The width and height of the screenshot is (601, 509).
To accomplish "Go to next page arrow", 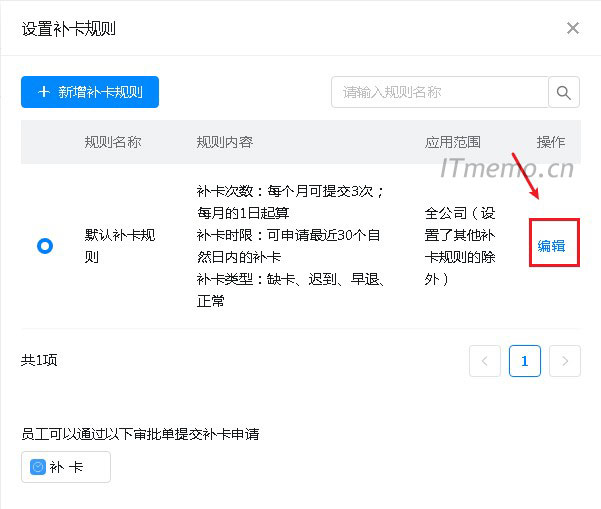I will click(565, 361).
